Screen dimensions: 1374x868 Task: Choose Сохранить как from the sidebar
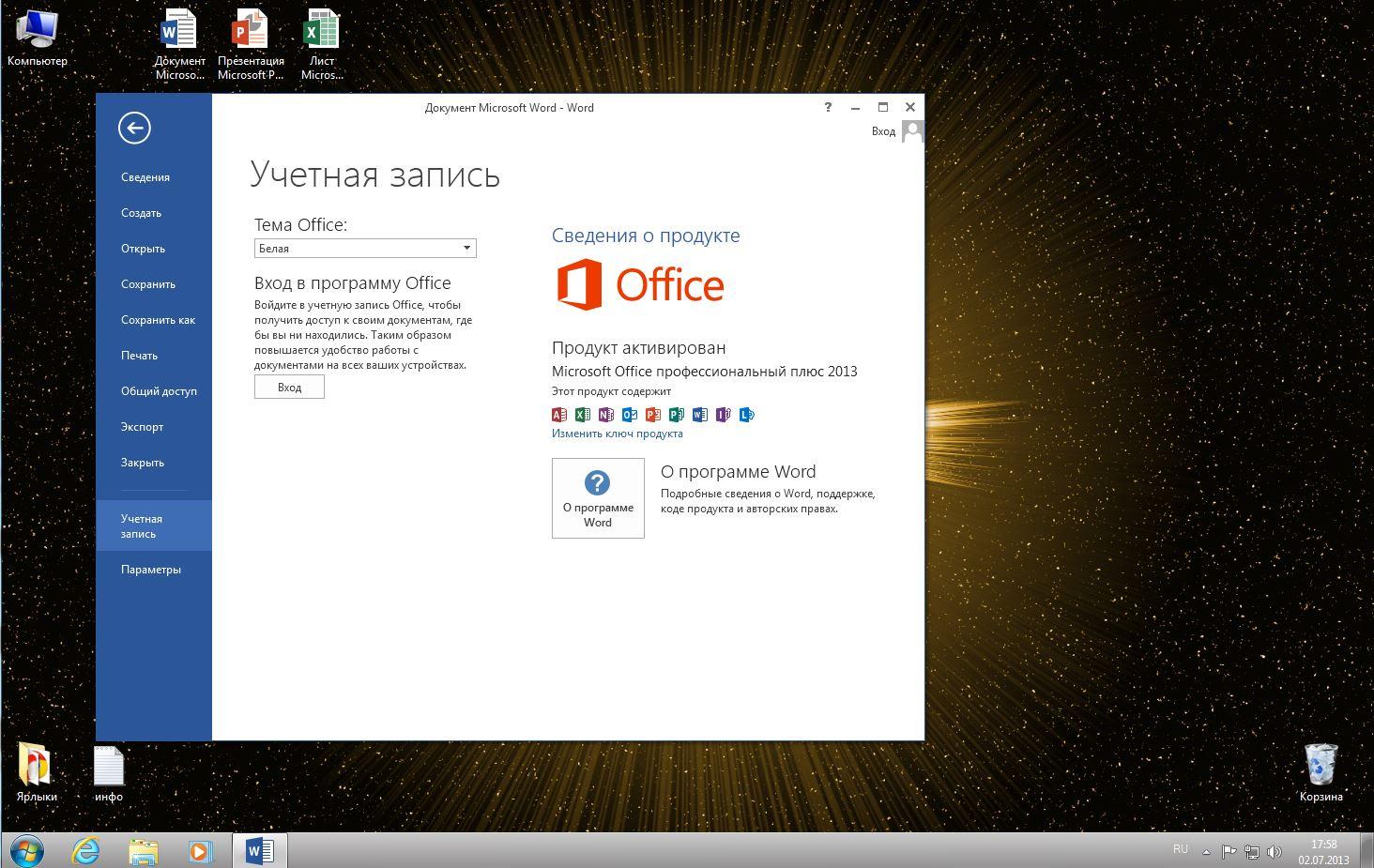coord(158,320)
